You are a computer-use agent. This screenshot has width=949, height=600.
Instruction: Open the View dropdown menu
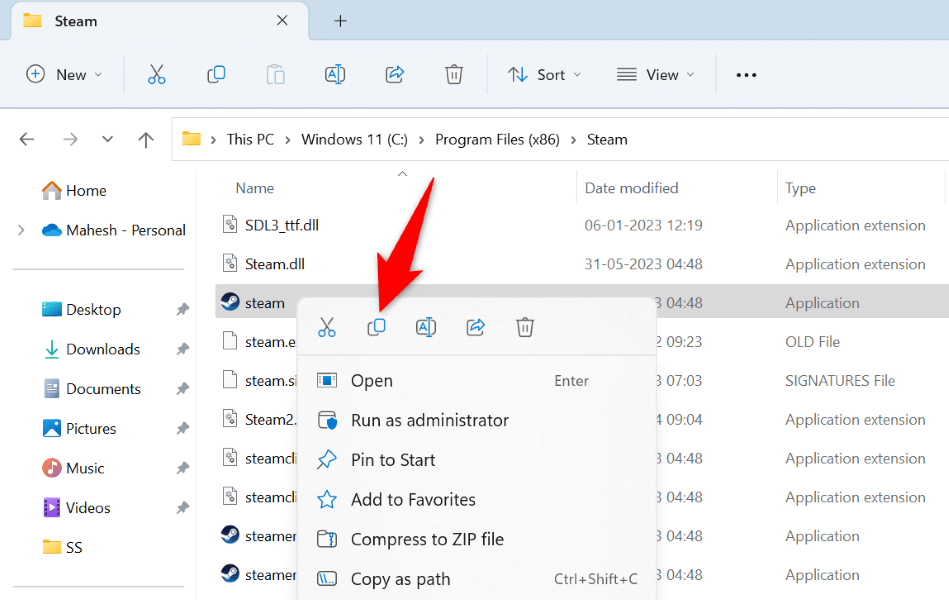tap(655, 74)
